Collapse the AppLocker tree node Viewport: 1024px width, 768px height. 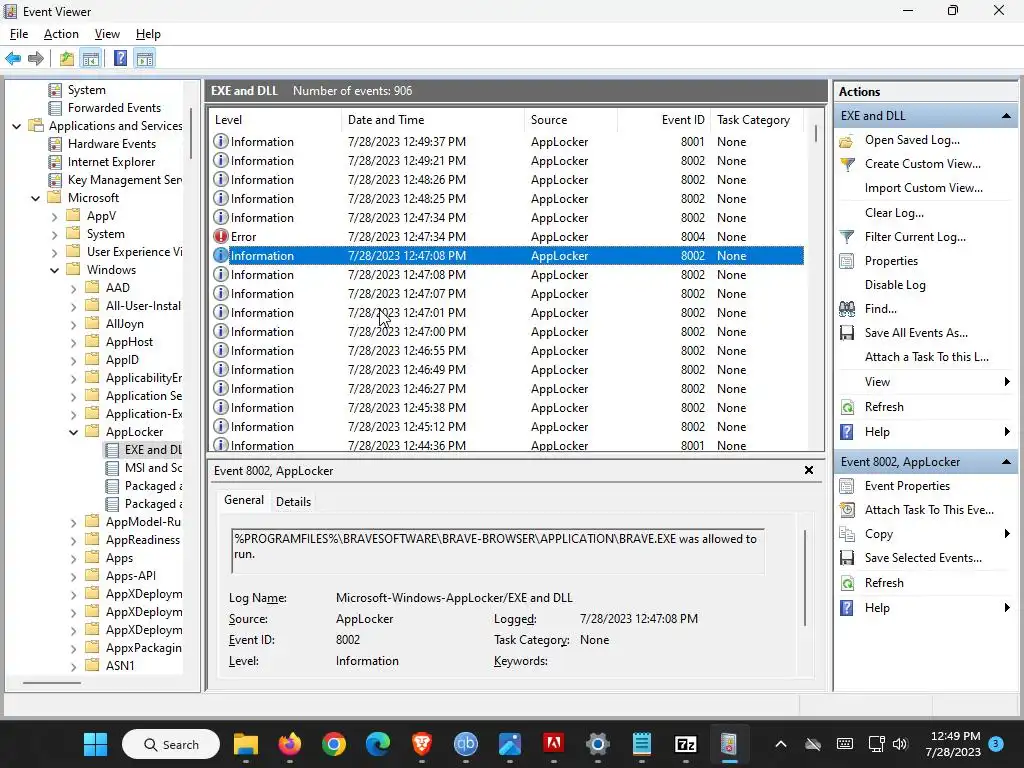coord(74,432)
